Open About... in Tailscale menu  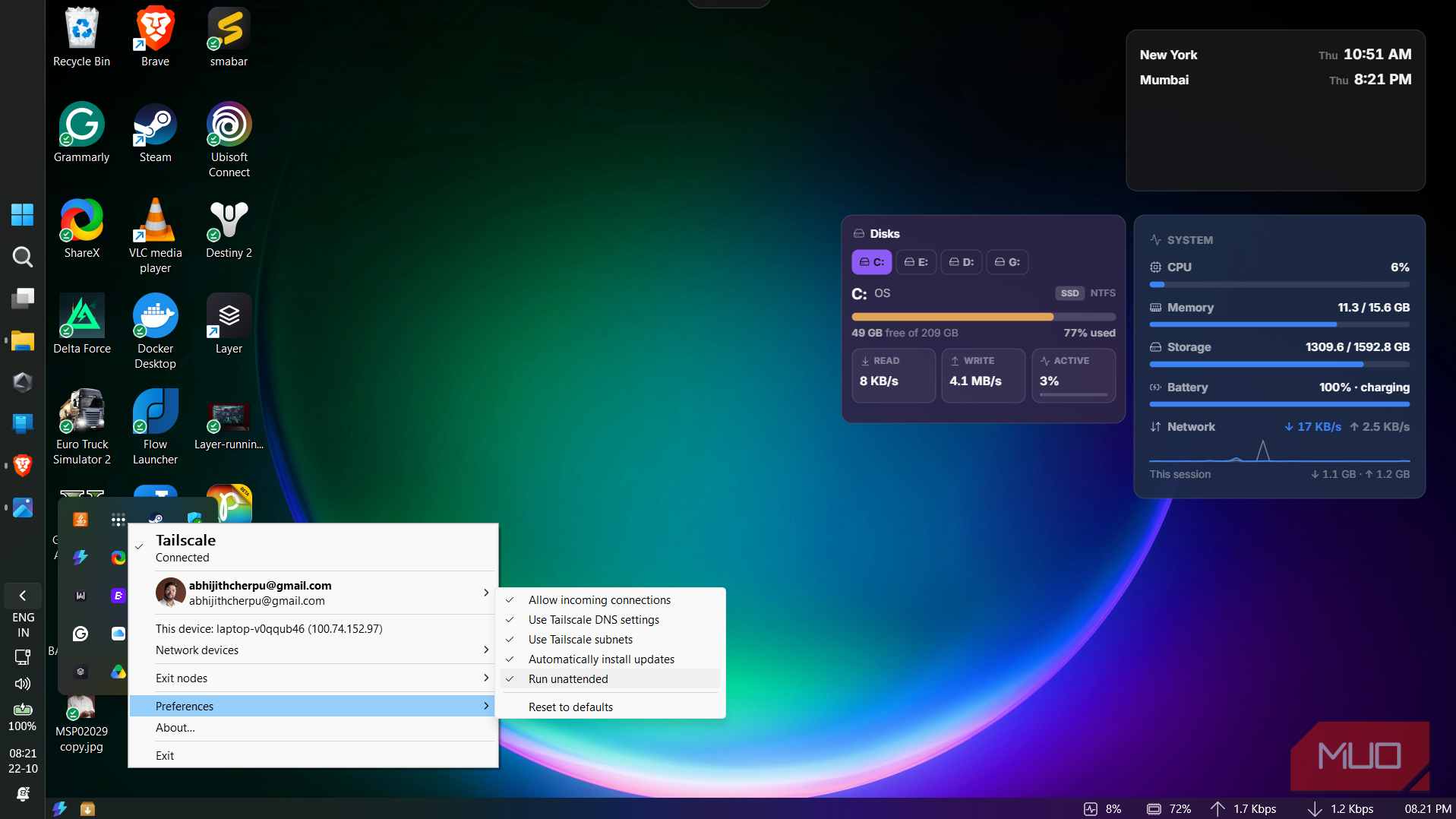click(313, 728)
